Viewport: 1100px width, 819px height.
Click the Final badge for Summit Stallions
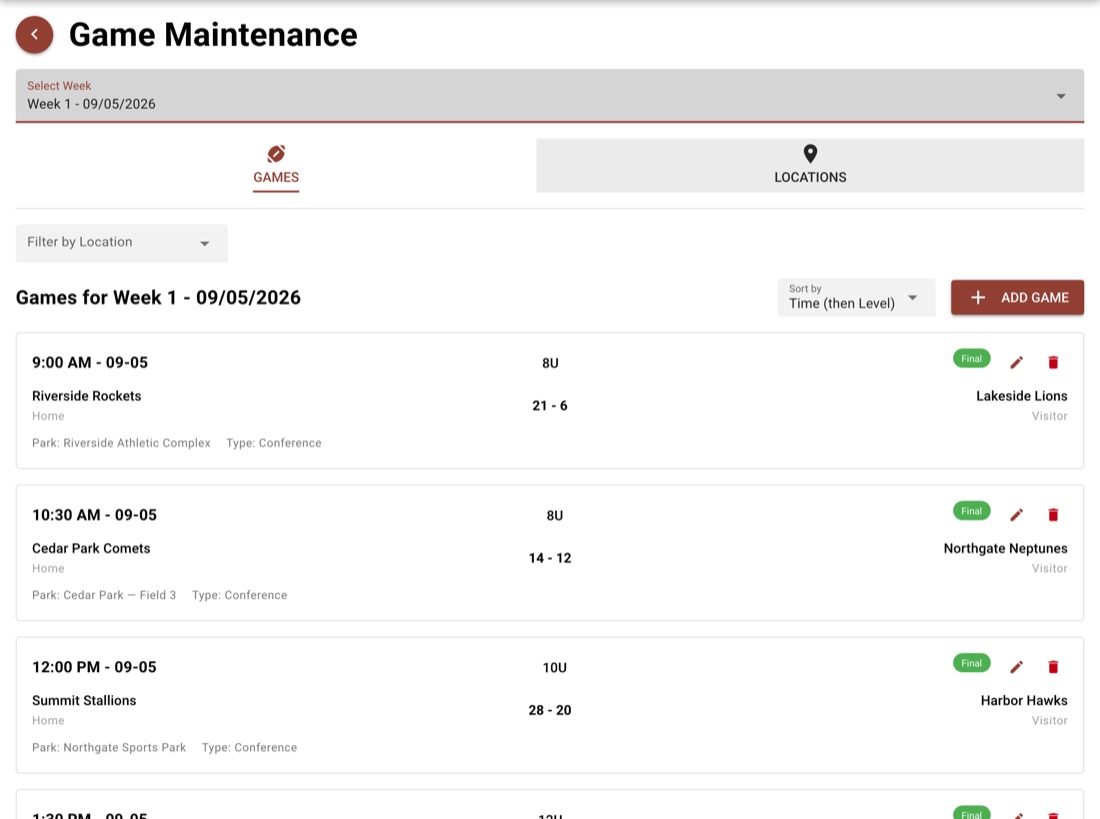pos(972,663)
